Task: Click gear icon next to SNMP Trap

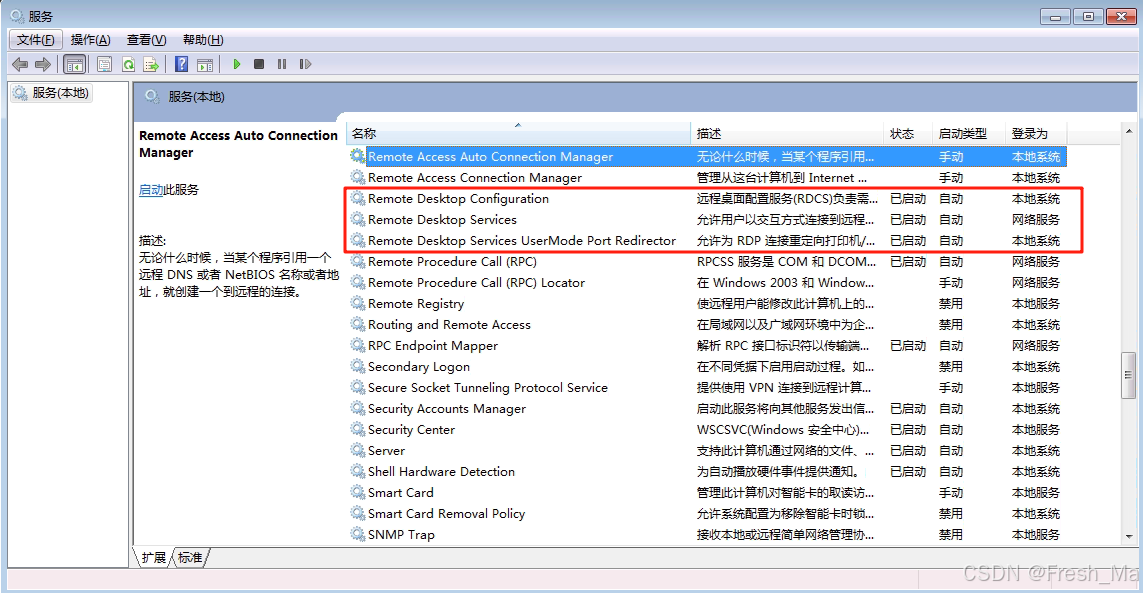Action: click(x=357, y=534)
